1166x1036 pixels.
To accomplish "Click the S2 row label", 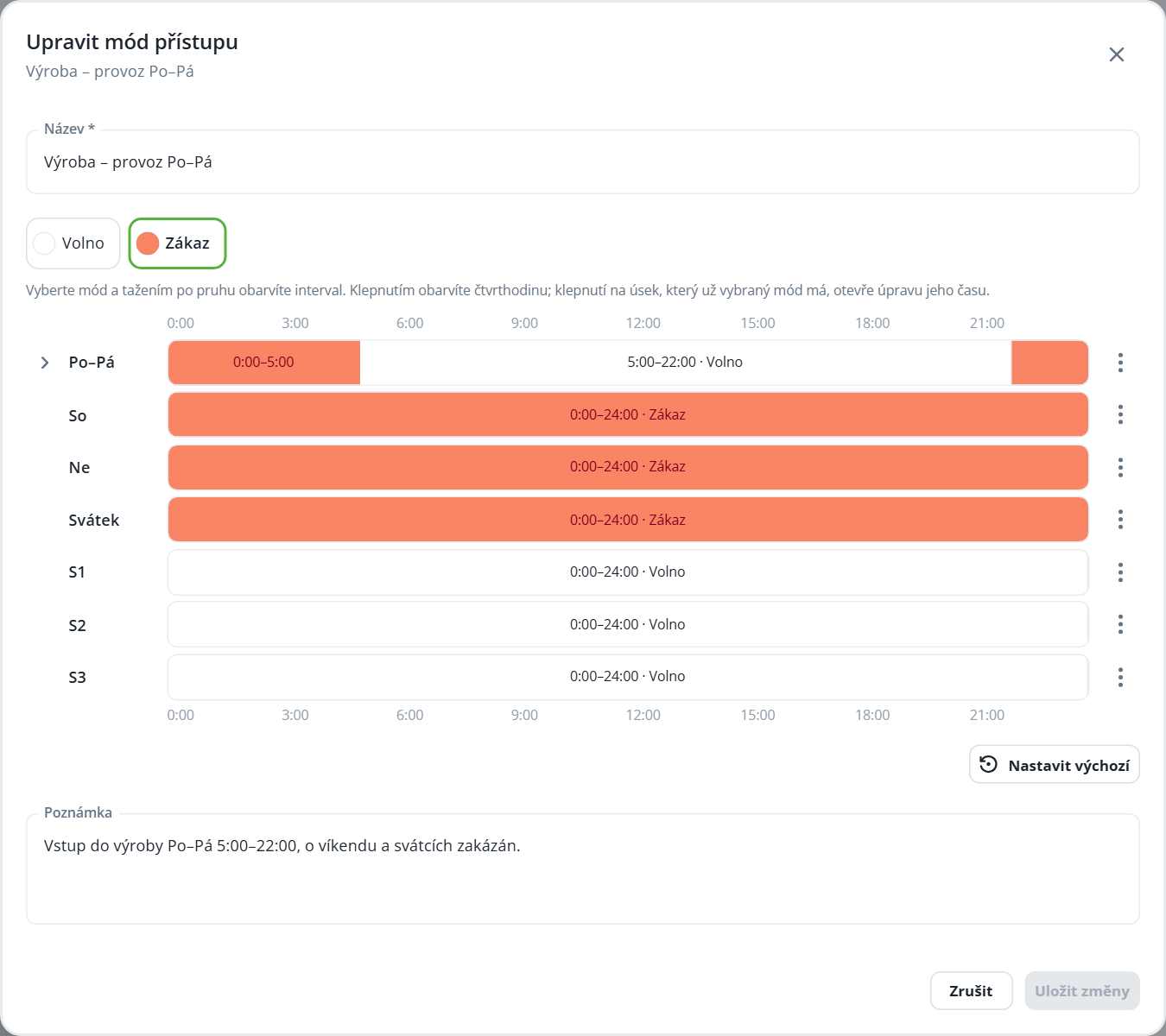I will [77, 625].
